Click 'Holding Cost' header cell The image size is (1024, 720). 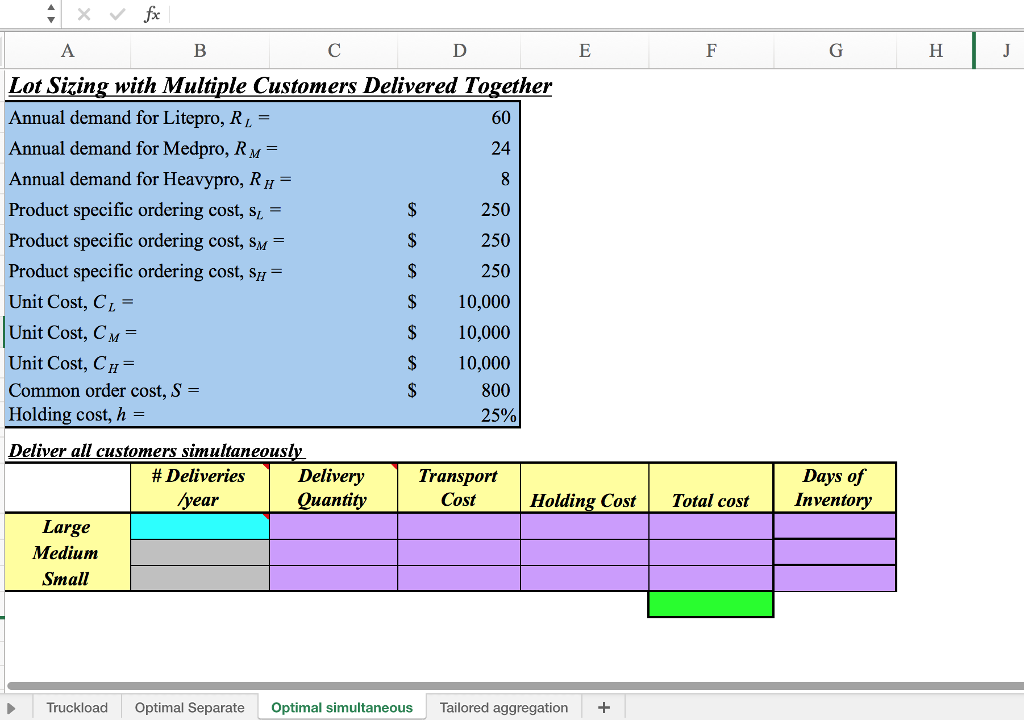coord(584,487)
